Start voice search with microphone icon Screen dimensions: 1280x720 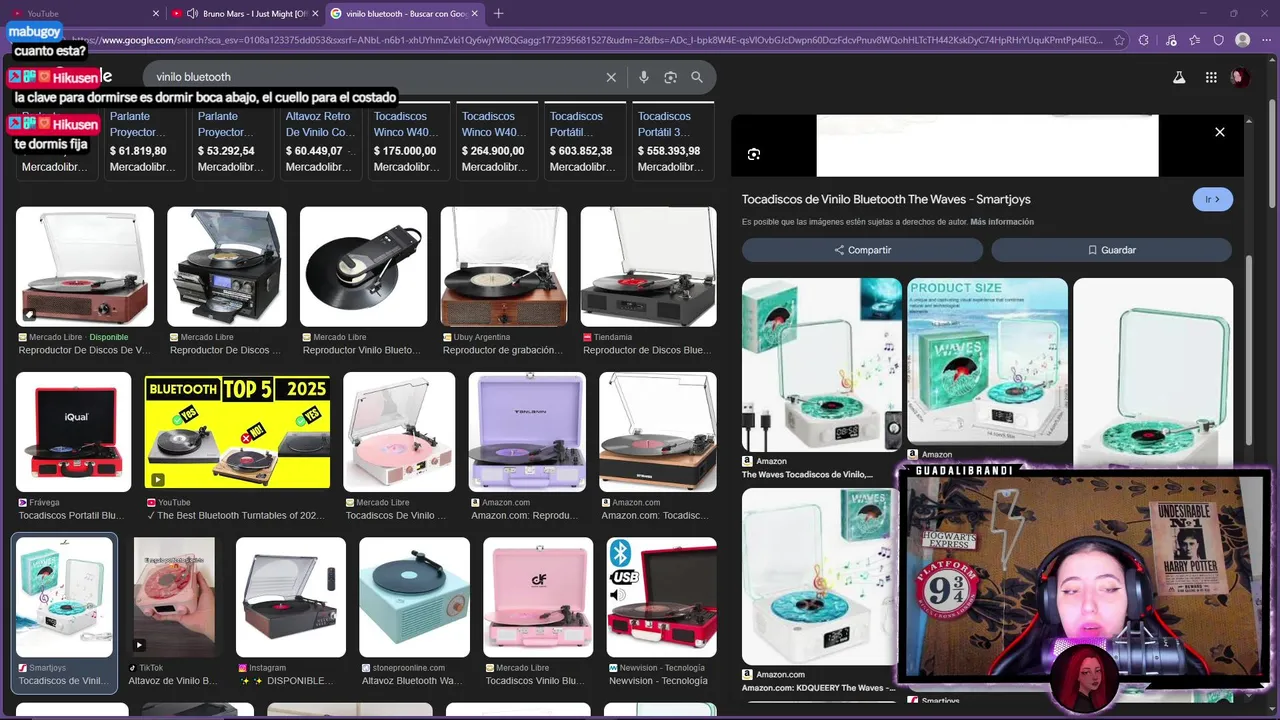643,77
